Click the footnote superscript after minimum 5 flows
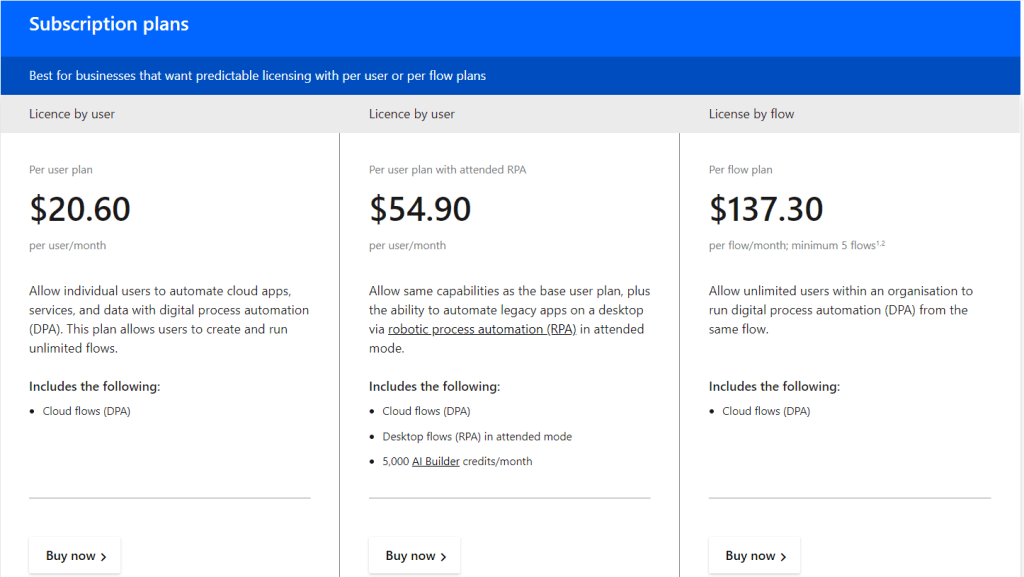The image size is (1024, 577). coord(879,243)
